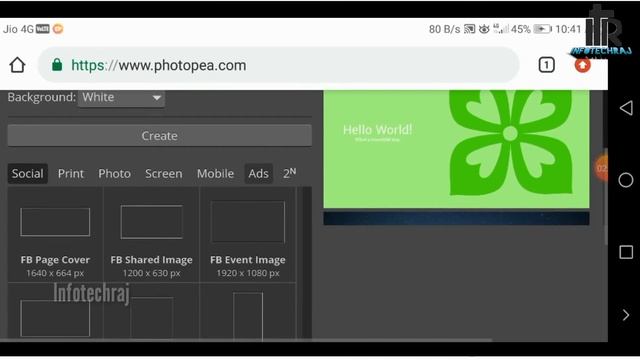Tap the browser home icon
Viewport: 640px width, 360px height.
(17, 65)
